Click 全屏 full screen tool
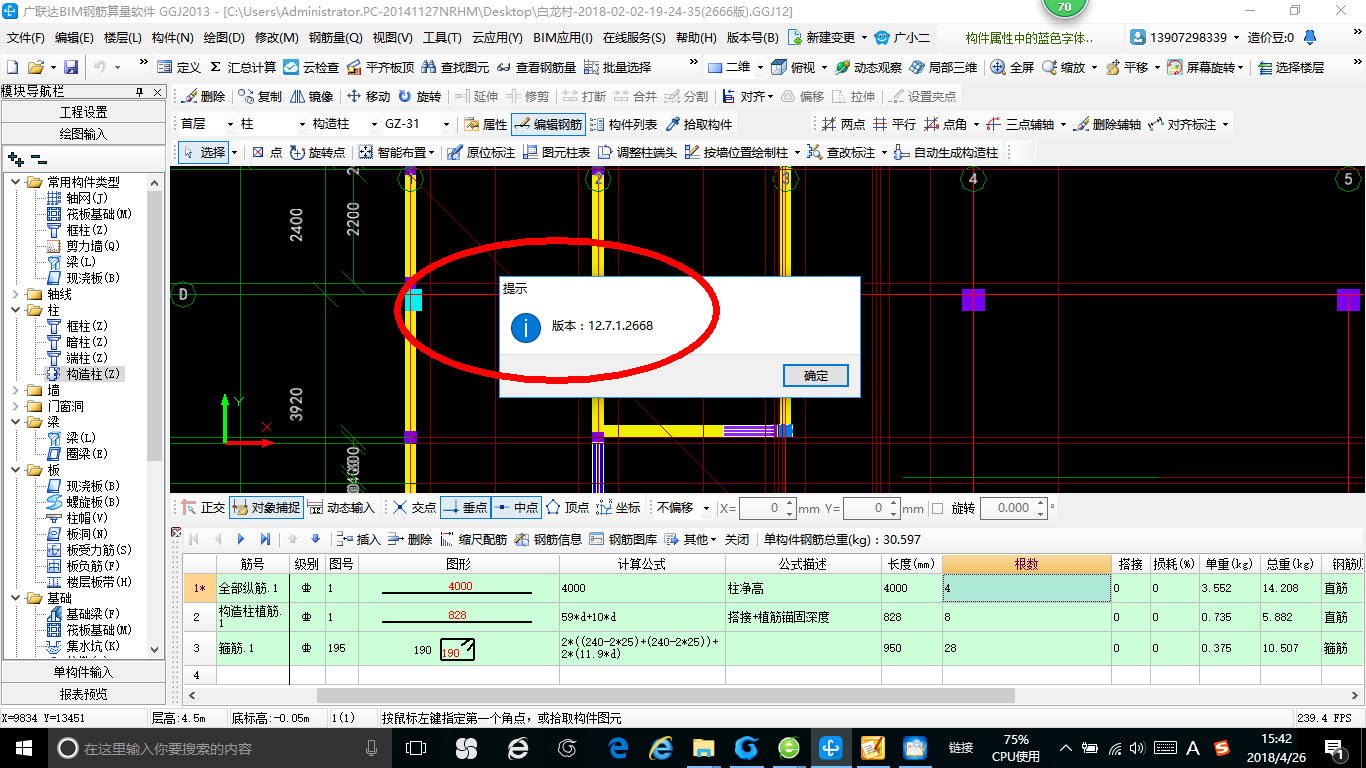This screenshot has height=768, width=1366. [1012, 67]
